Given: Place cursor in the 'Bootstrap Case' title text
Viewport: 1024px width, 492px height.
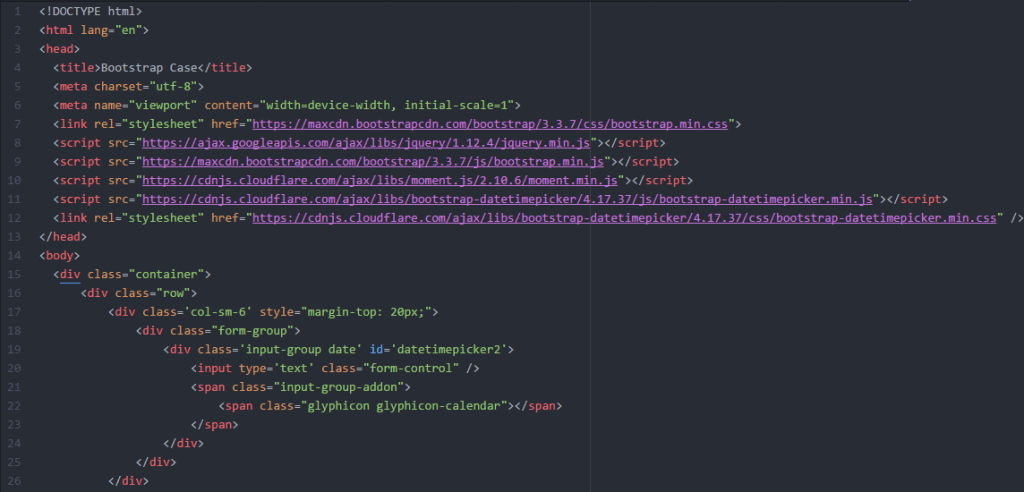Looking at the screenshot, I should [148, 67].
